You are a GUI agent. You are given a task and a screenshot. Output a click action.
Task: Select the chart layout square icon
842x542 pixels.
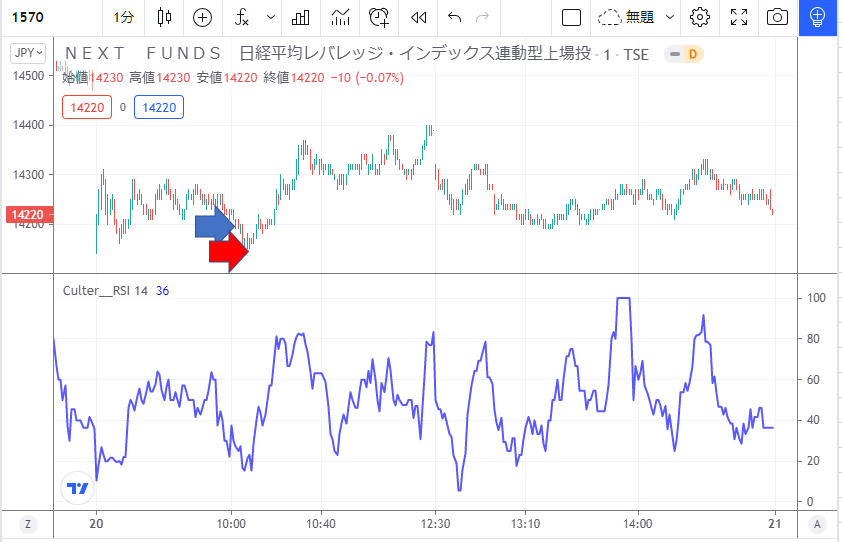pos(571,17)
